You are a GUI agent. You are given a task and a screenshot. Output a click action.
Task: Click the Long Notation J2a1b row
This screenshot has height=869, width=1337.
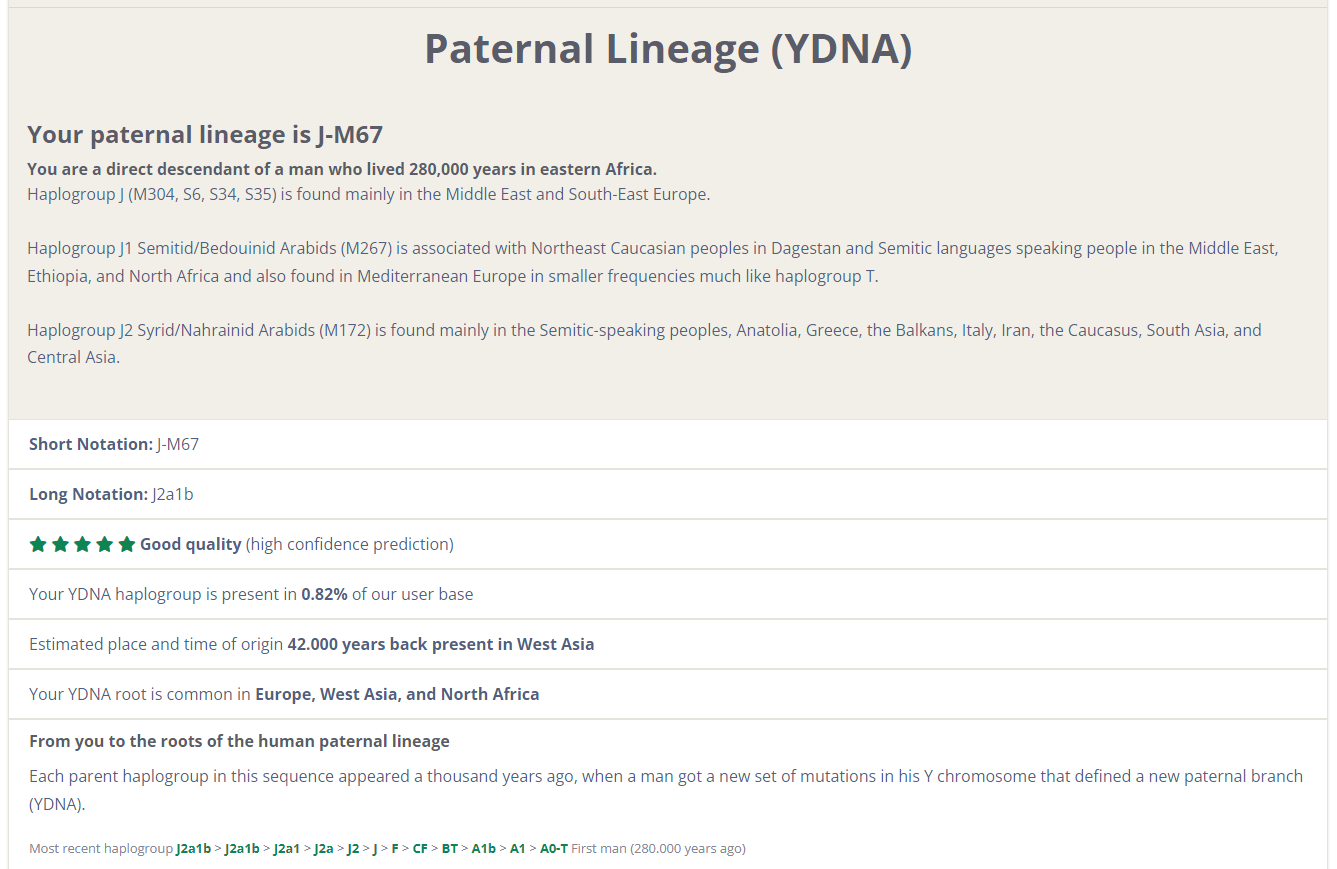(668, 494)
